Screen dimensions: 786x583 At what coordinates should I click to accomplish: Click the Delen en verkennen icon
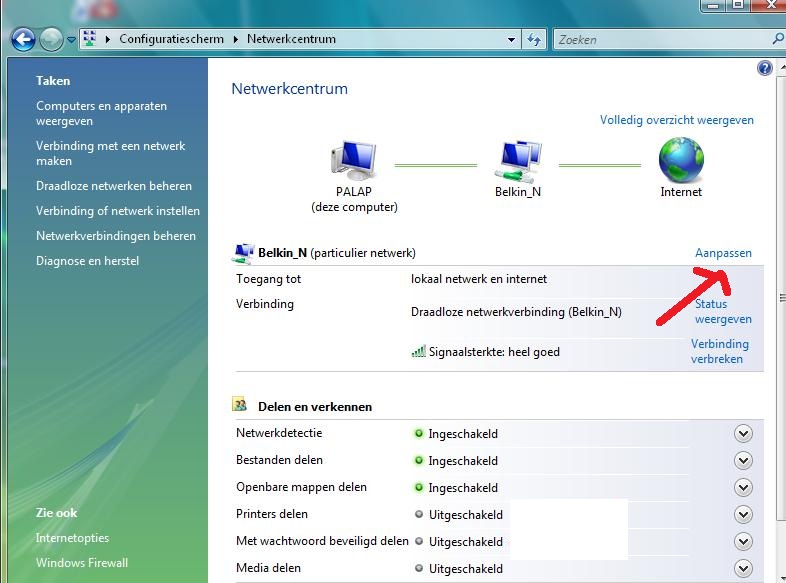(240, 404)
